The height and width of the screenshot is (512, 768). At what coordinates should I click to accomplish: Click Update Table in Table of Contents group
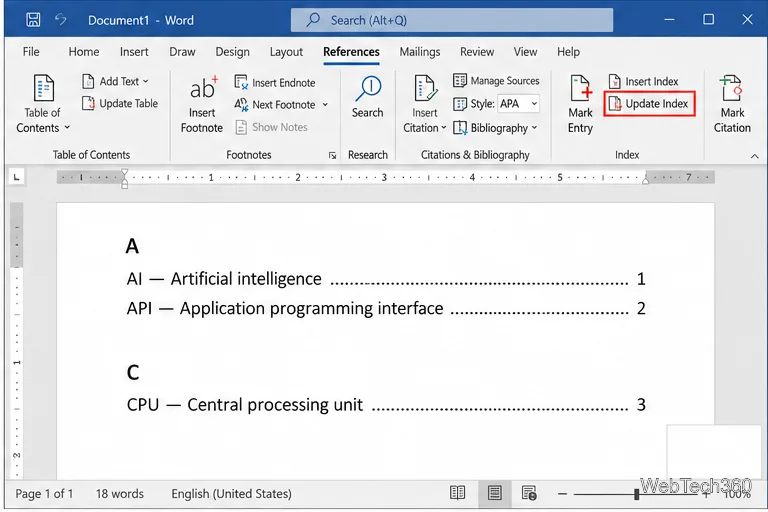[120, 103]
